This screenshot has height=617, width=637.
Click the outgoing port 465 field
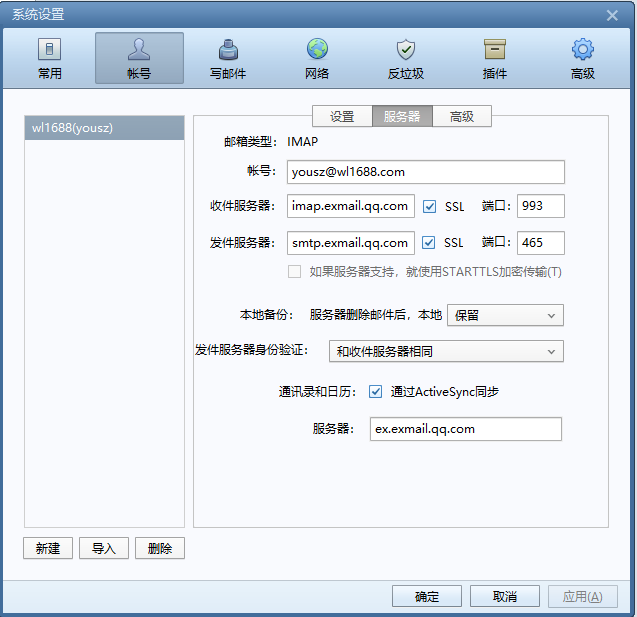[x=541, y=243]
